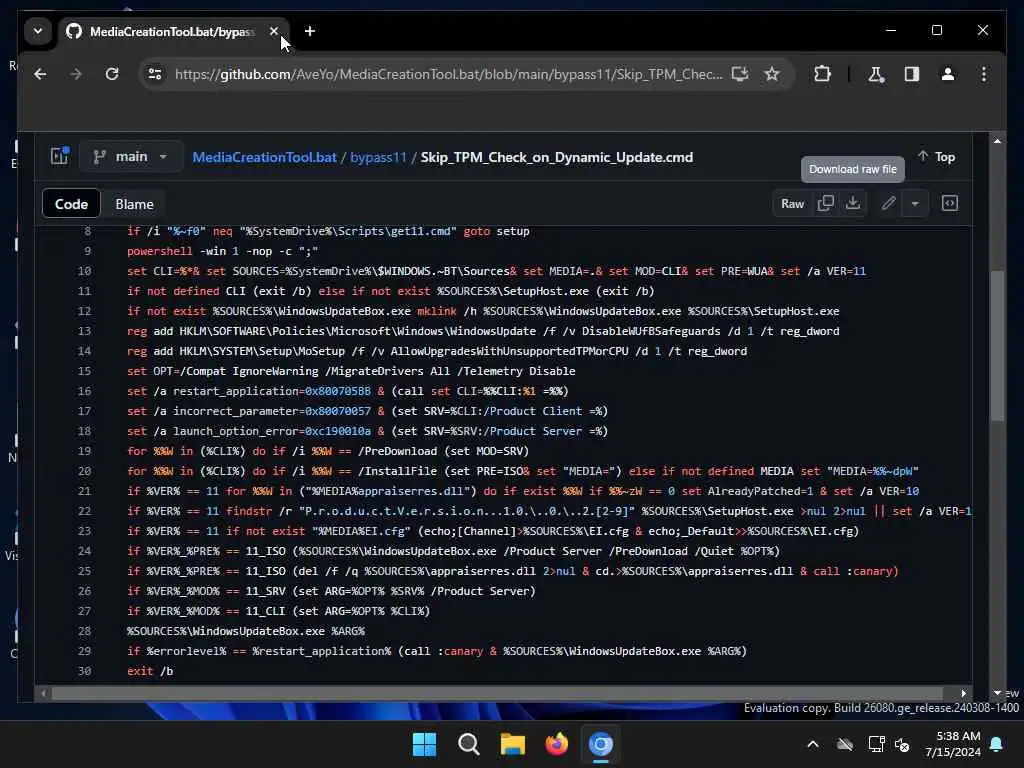Viewport: 1024px width, 768px height.
Task: Close the MediaCreationTool.bat tab
Action: [x=274, y=31]
